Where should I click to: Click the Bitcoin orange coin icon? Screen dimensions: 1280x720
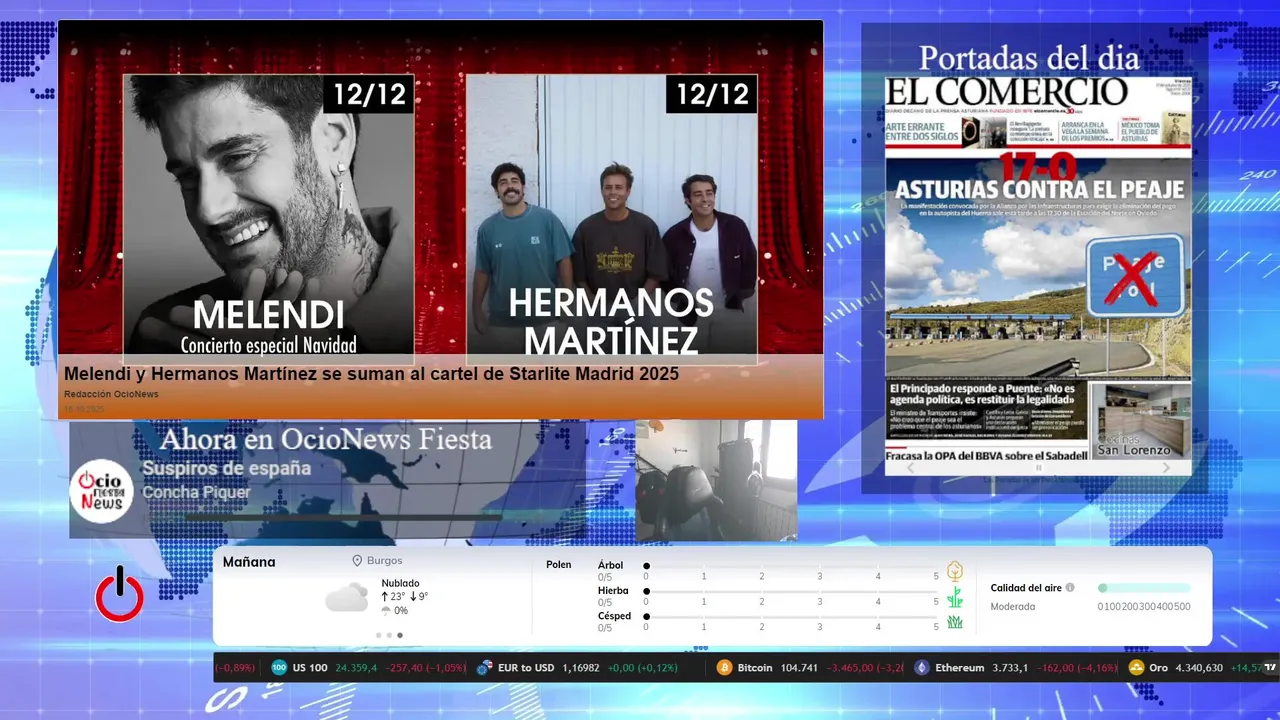click(724, 667)
